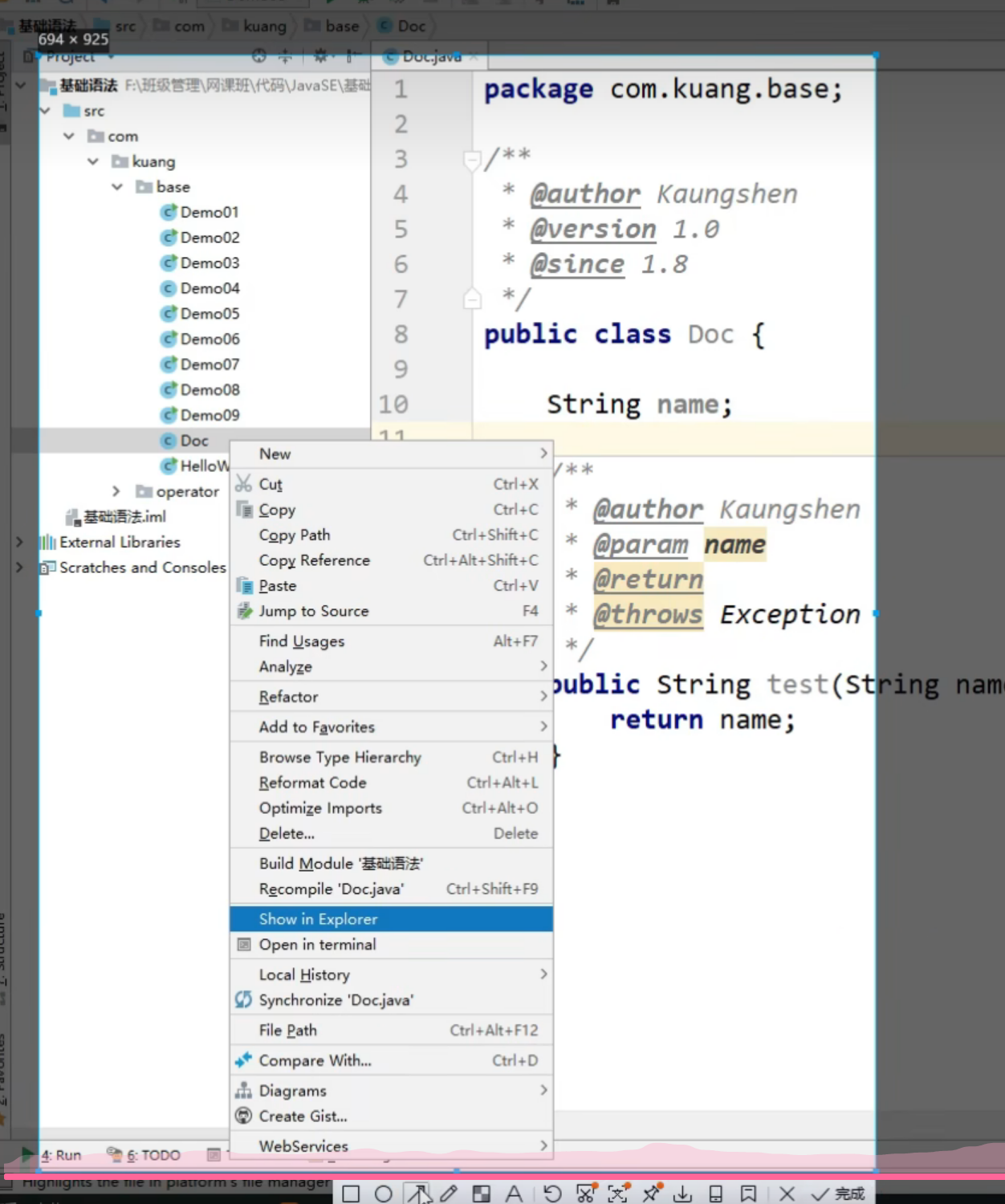Image resolution: width=1005 pixels, height=1204 pixels.
Task: Open New submenu in context menu
Action: [x=392, y=454]
